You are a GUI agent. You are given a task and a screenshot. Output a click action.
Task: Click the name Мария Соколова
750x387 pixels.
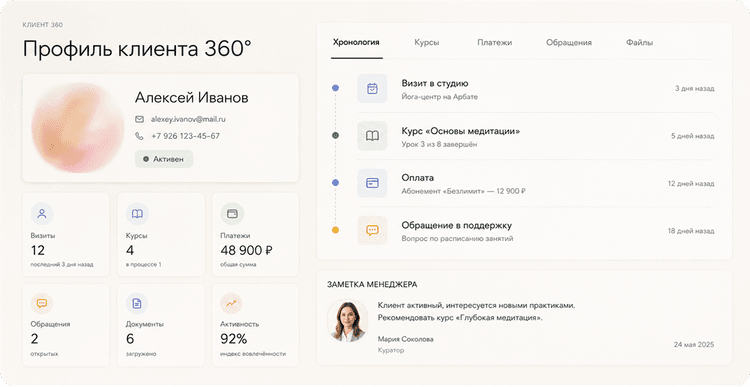tap(406, 339)
